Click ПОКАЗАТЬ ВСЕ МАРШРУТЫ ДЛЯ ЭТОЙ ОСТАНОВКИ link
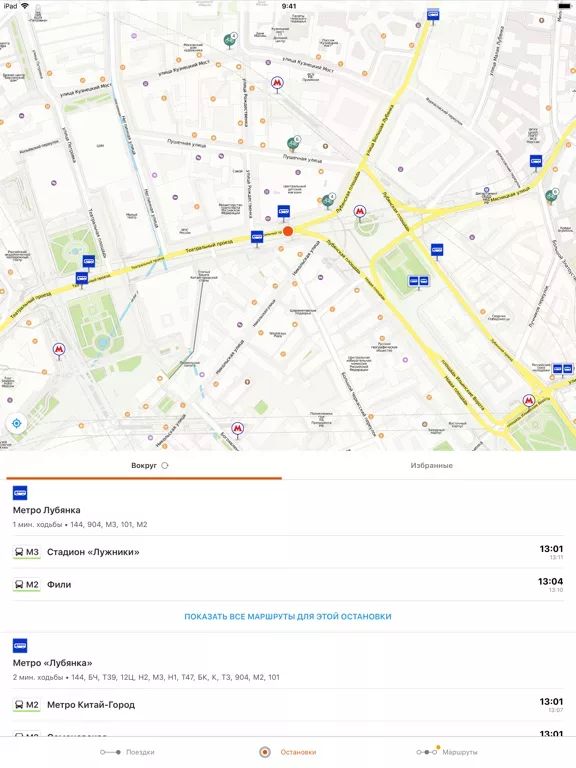The image size is (576, 768). click(x=288, y=617)
